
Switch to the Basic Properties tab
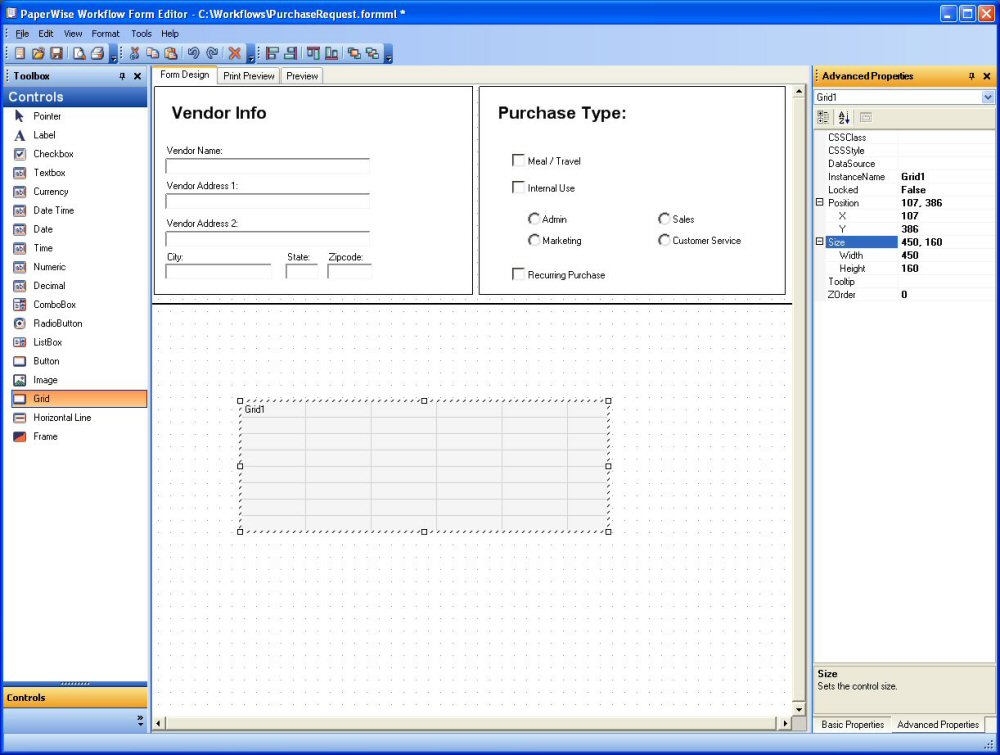click(852, 724)
